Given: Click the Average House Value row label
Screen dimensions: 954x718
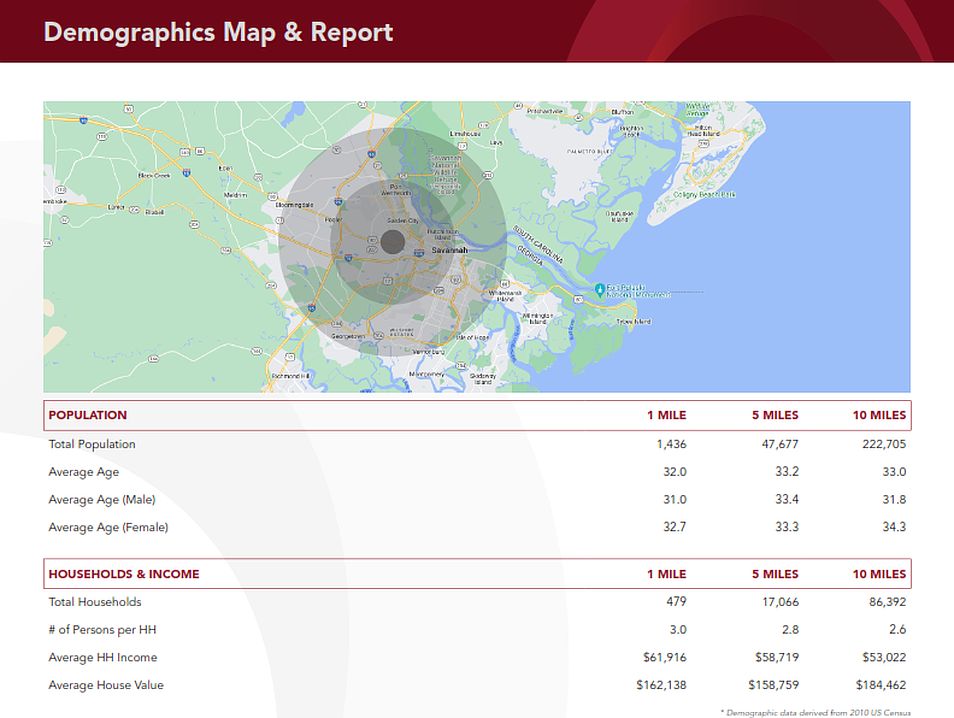Looking at the screenshot, I should [x=106, y=685].
